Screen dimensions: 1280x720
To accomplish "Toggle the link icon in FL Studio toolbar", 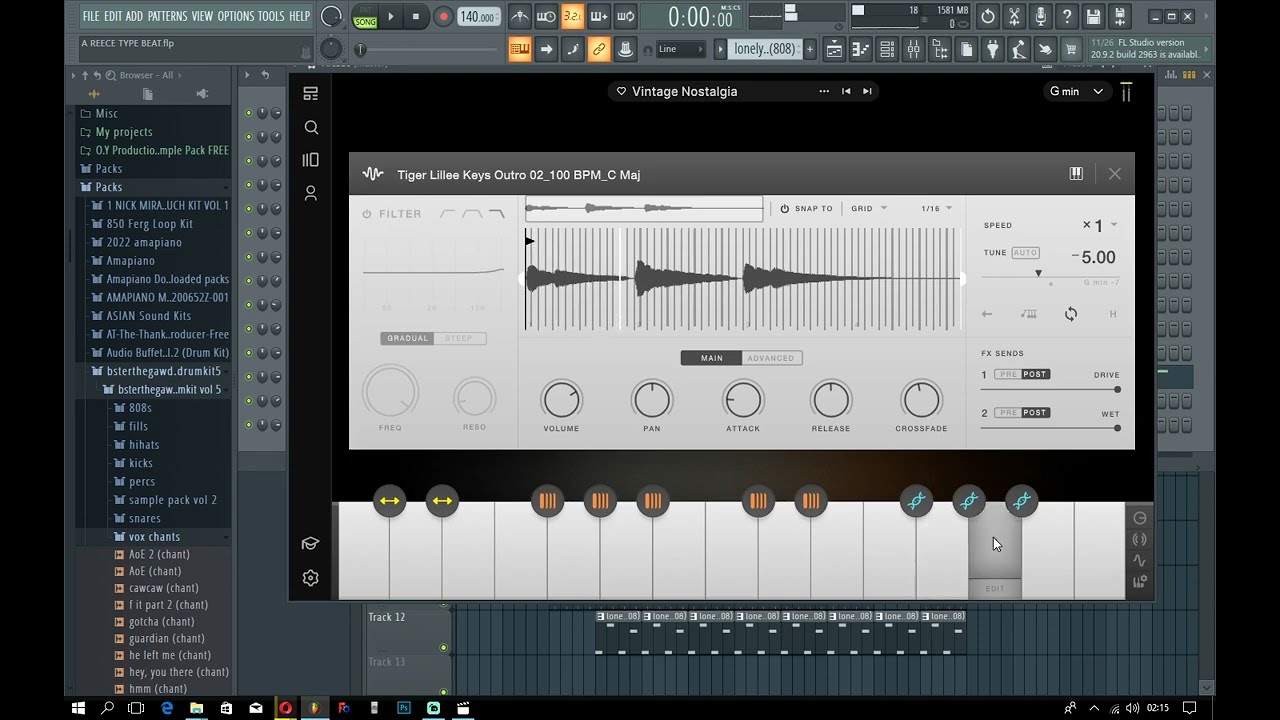I will [599, 49].
